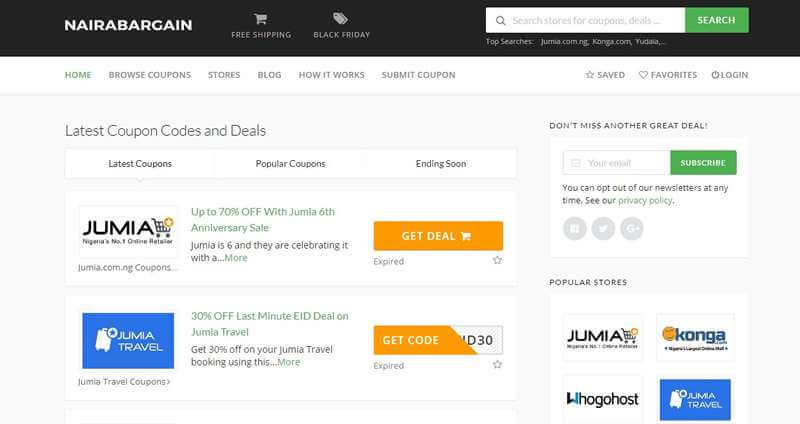
Task: Click the Subscribe button
Action: coord(703,163)
